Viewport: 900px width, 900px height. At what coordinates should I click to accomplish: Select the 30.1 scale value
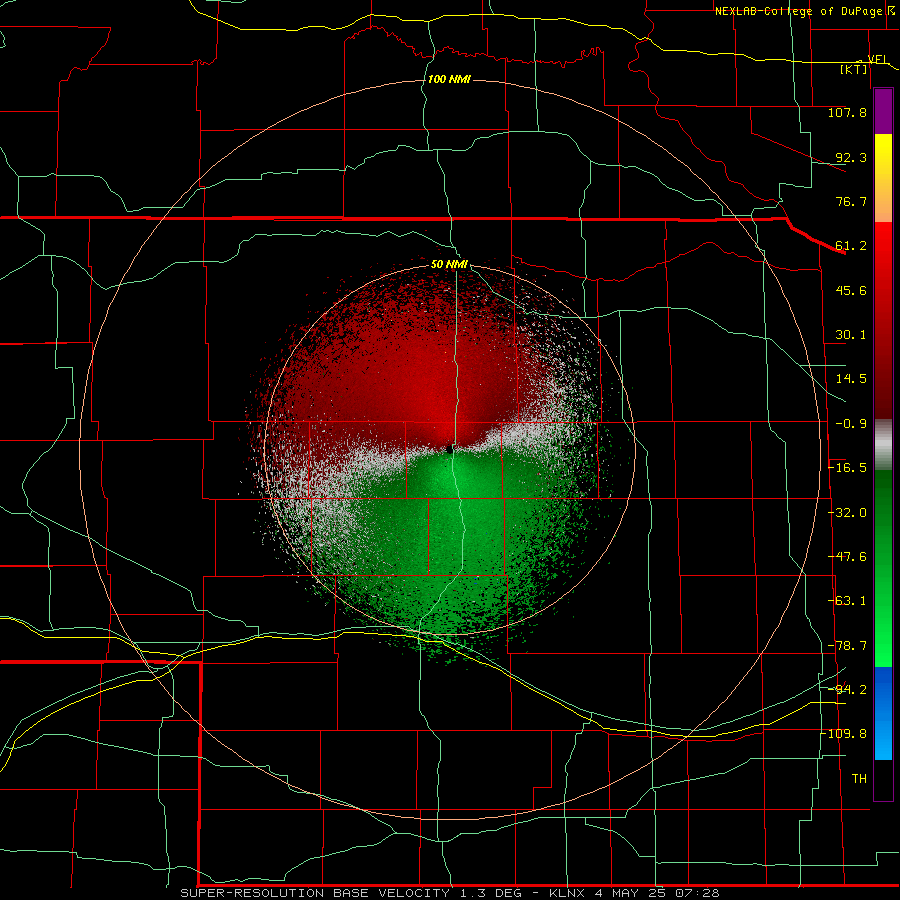(x=851, y=335)
